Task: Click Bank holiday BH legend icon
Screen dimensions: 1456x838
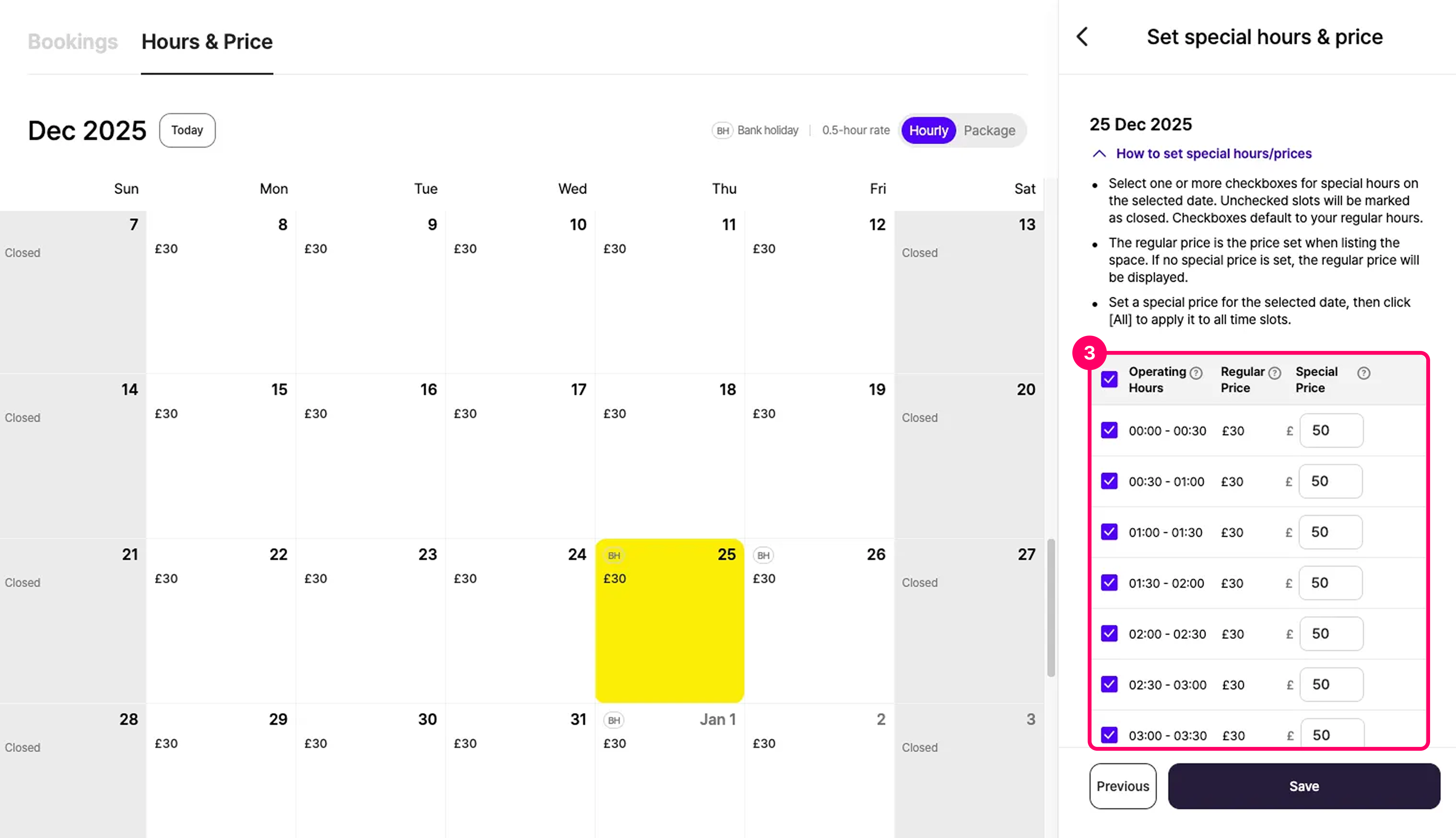Action: pos(723,131)
